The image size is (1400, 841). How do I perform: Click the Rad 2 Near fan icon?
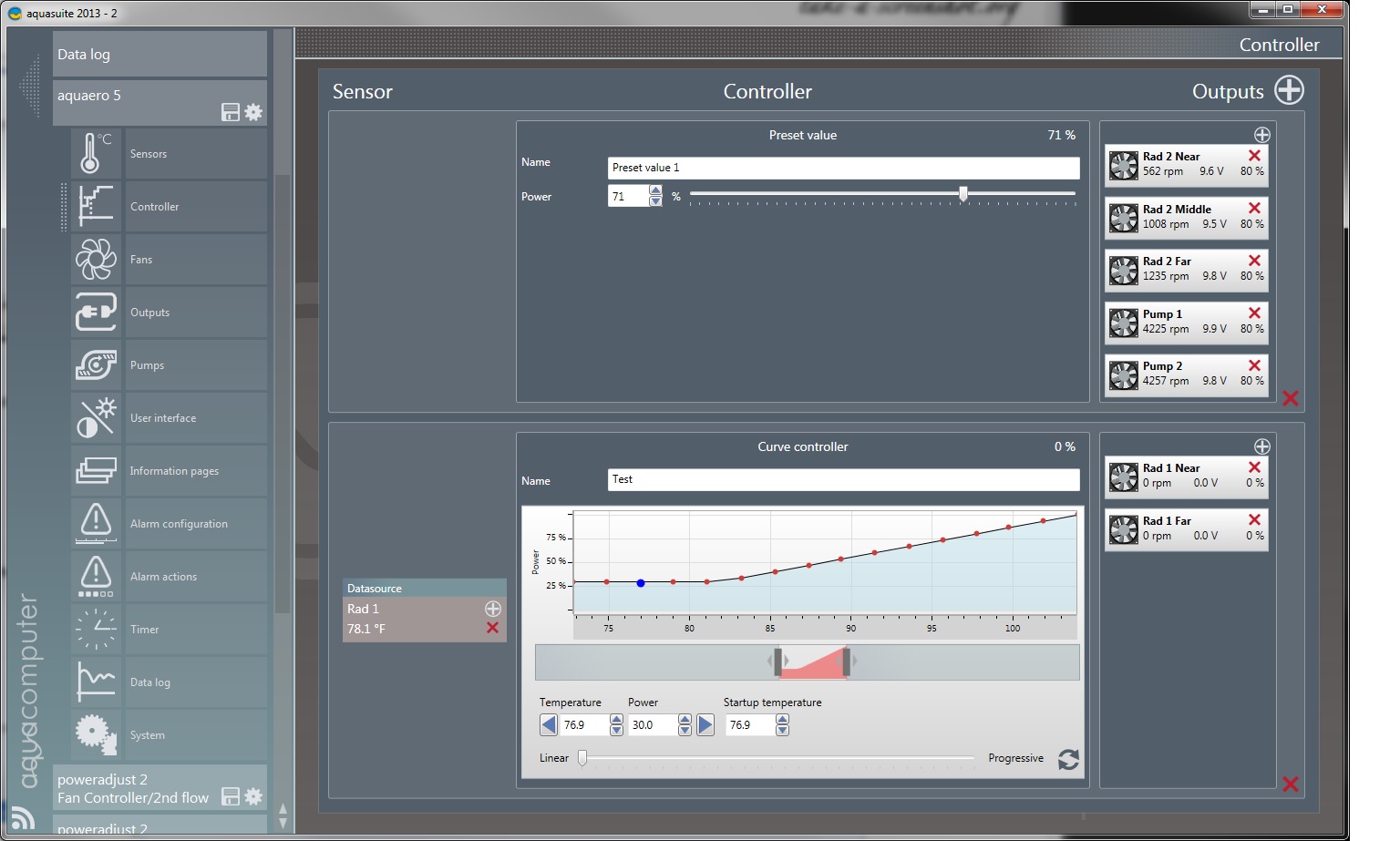(1124, 165)
